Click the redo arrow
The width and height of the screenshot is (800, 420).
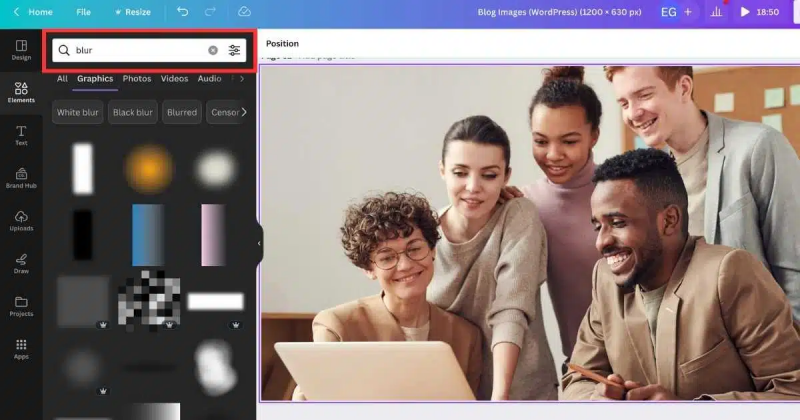211,12
